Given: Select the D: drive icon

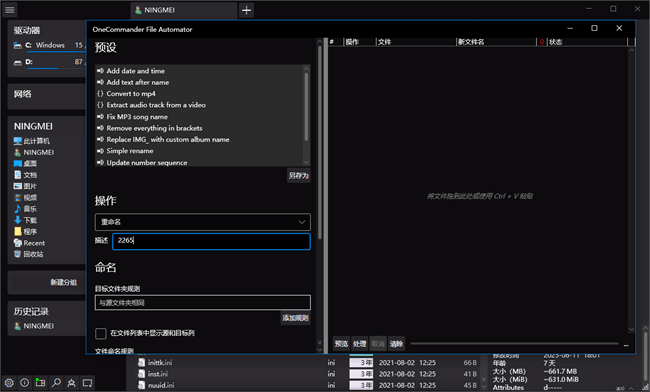Looking at the screenshot, I should coord(17,62).
